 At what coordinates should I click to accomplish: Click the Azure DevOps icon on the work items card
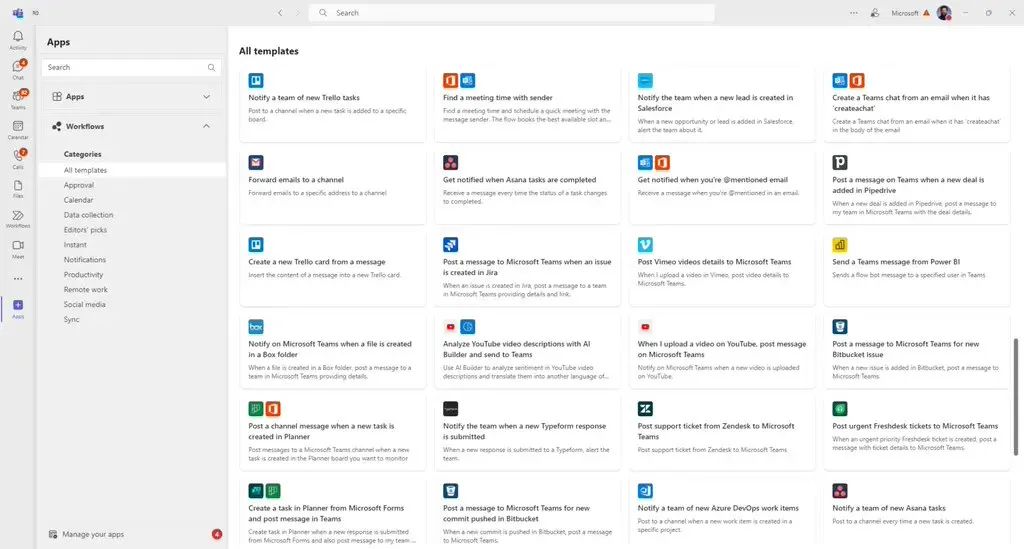645,491
